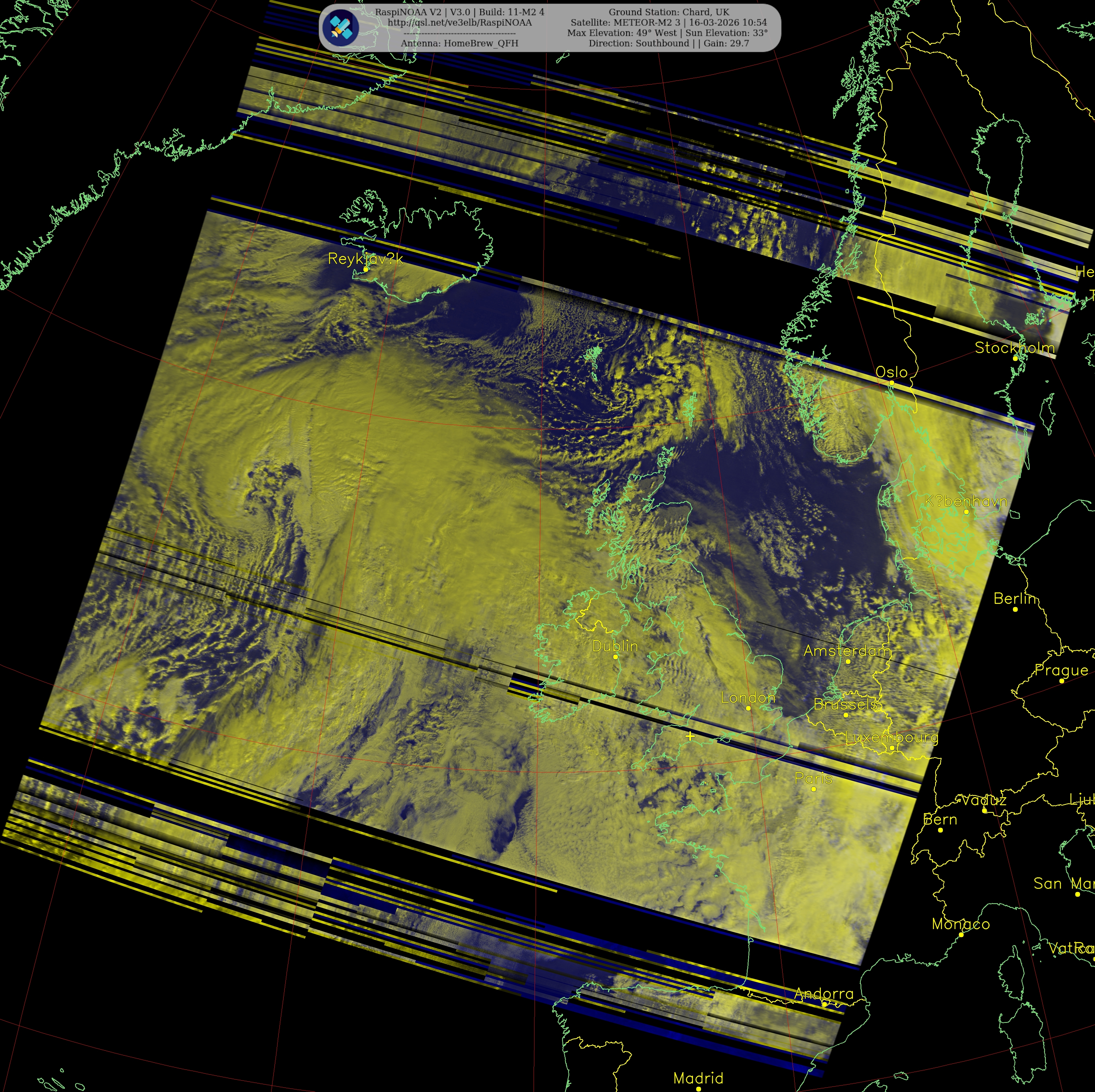The height and width of the screenshot is (1092, 1095).
Task: Click the Dublin city dot marker
Action: coord(615,657)
